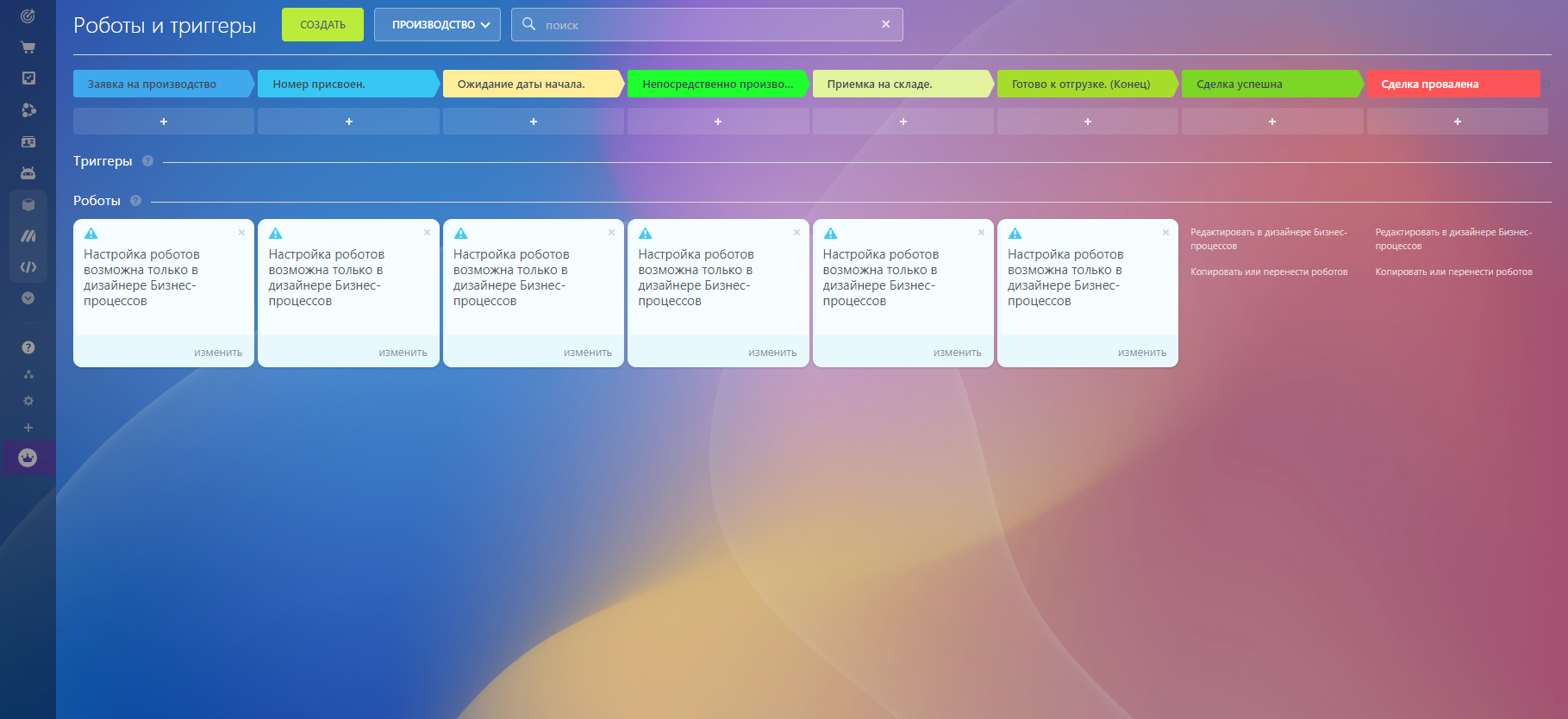Click the question mark help icon
1568x719 pixels.
pyautogui.click(x=28, y=347)
